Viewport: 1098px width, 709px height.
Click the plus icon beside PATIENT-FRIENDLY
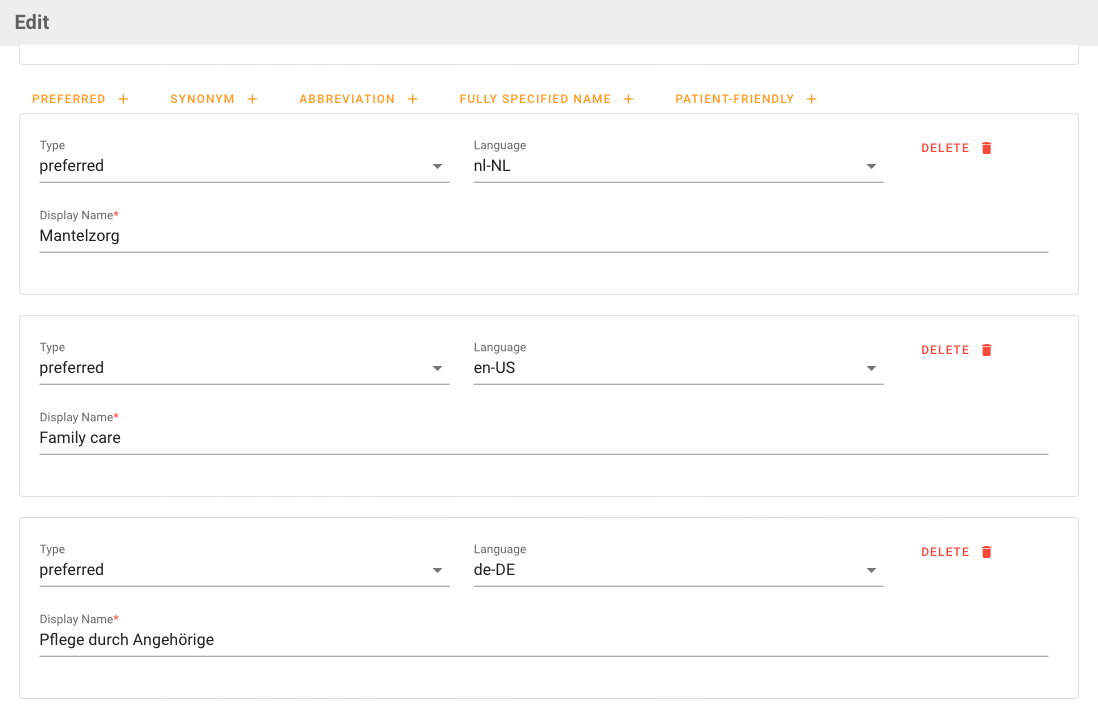coord(811,99)
